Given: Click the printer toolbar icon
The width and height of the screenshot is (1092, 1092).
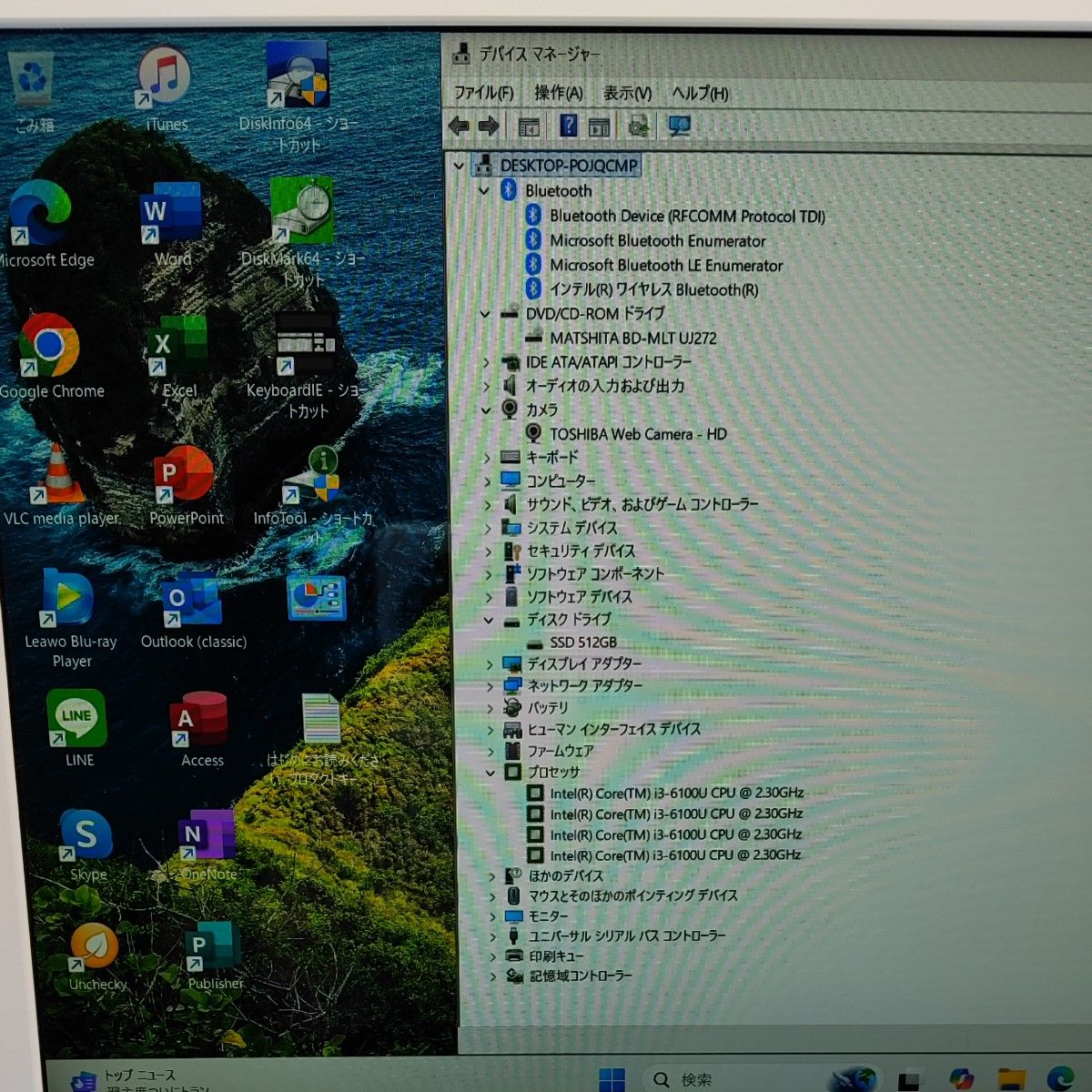Looking at the screenshot, I should coord(639,126).
